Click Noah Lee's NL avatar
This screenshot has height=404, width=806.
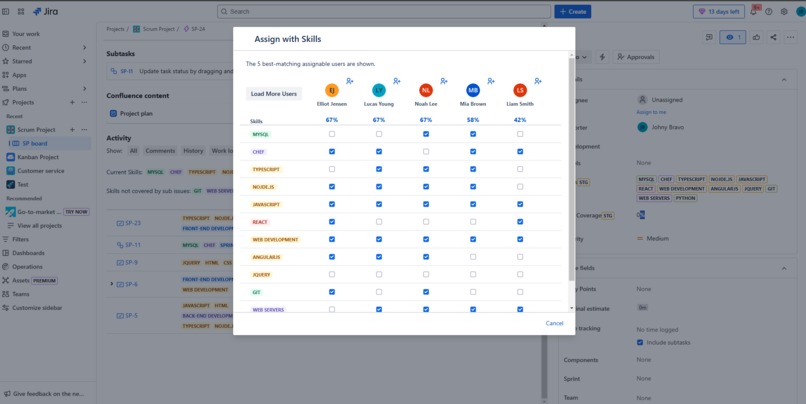(426, 90)
